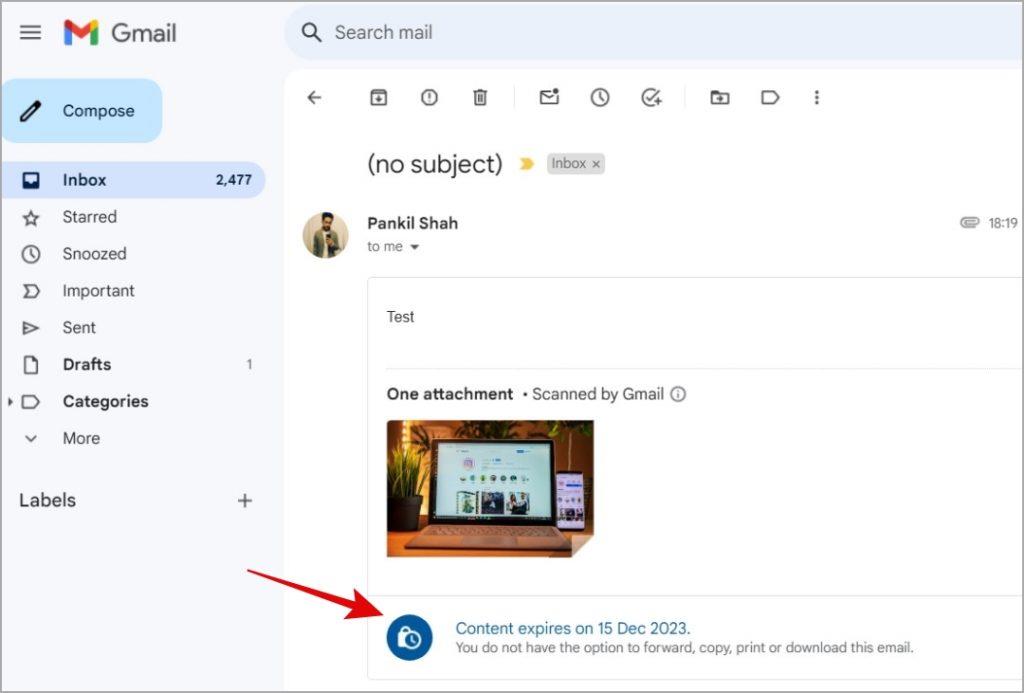Click the paperclip attachment icon
1024x693 pixels.
click(969, 223)
